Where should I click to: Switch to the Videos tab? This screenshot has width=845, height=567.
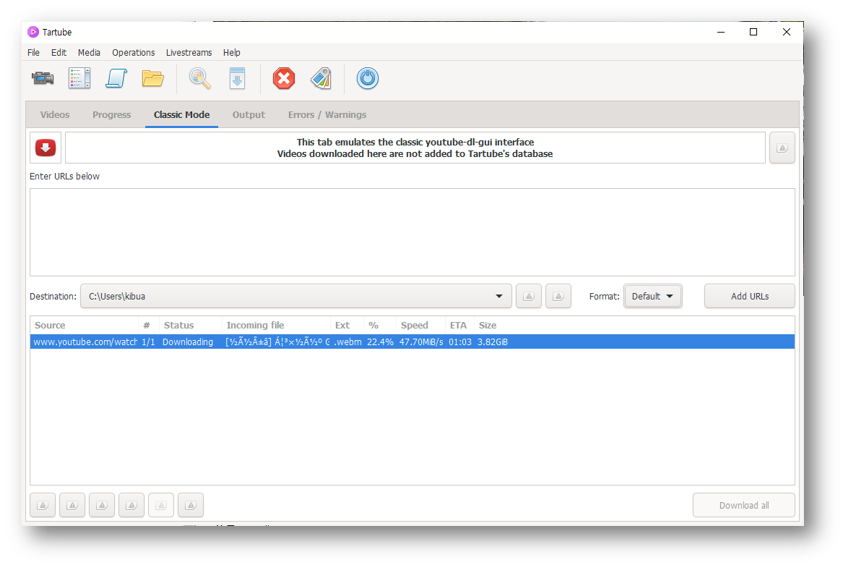tap(55, 115)
